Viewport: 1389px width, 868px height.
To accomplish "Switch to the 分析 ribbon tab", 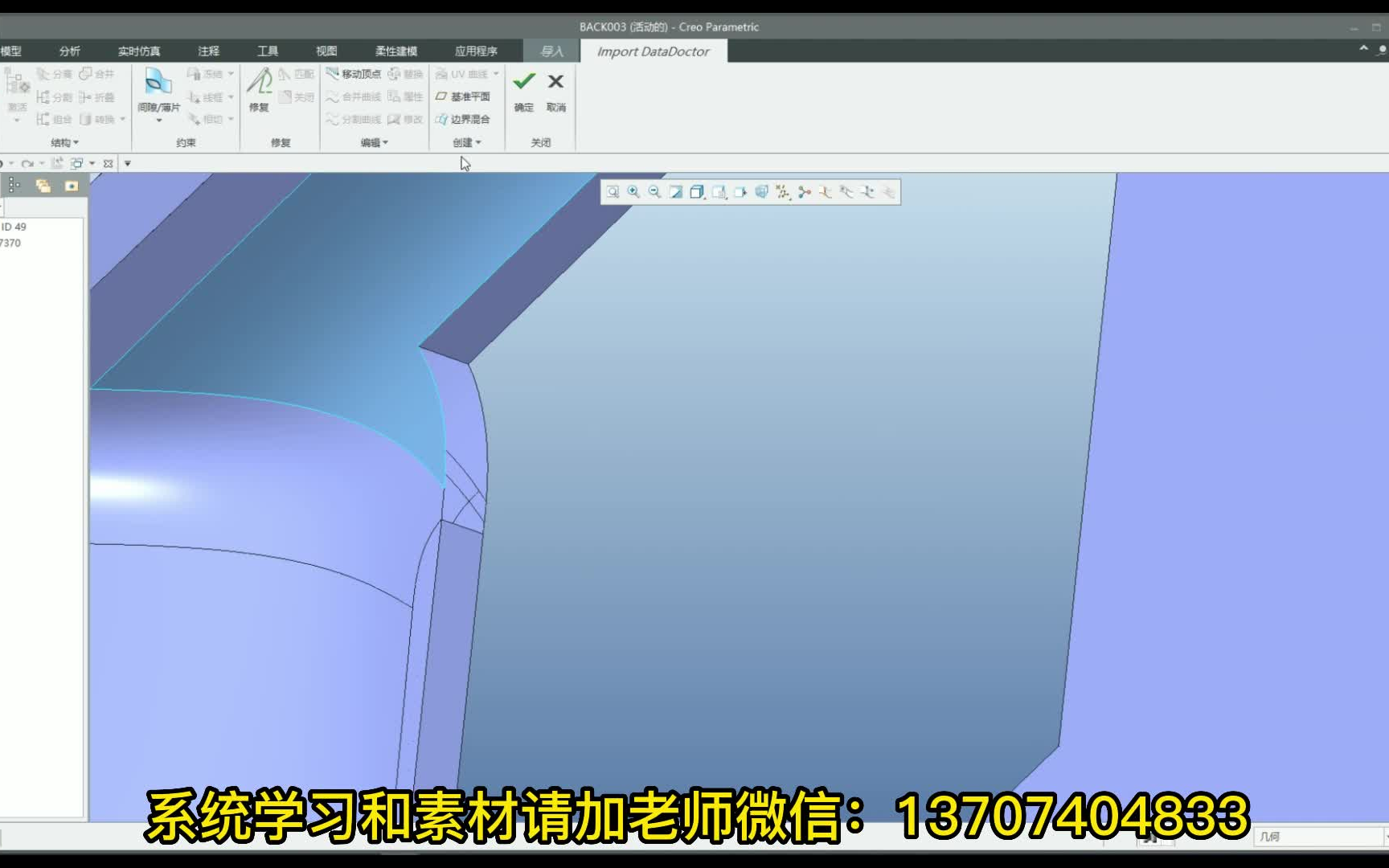I will click(70, 51).
